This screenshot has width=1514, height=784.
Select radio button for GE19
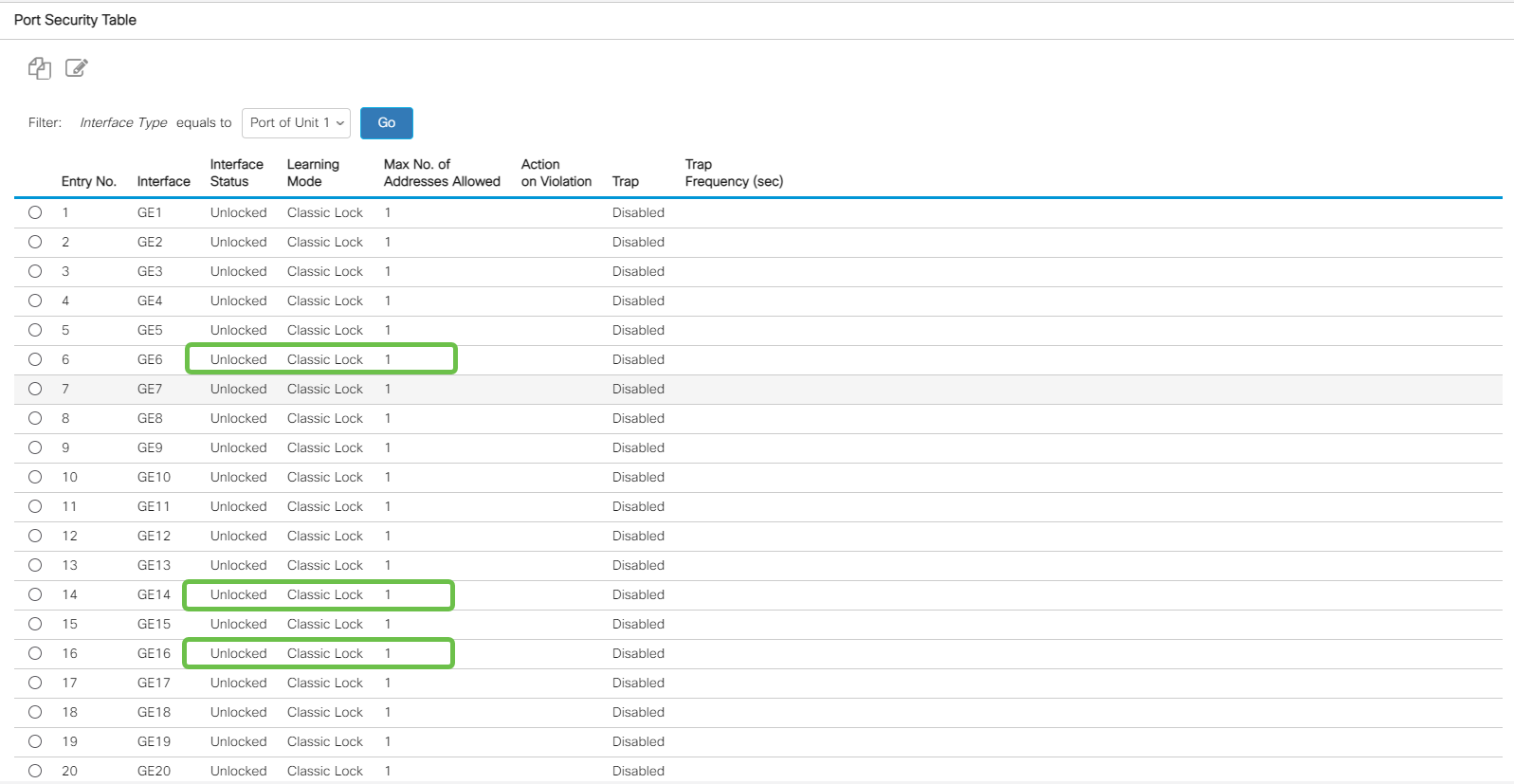pos(35,741)
